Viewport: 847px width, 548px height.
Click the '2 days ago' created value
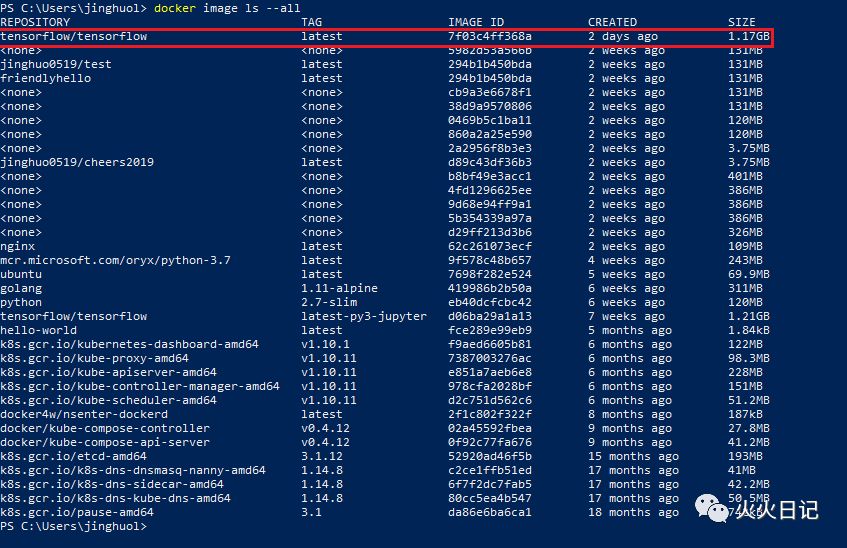[623, 36]
